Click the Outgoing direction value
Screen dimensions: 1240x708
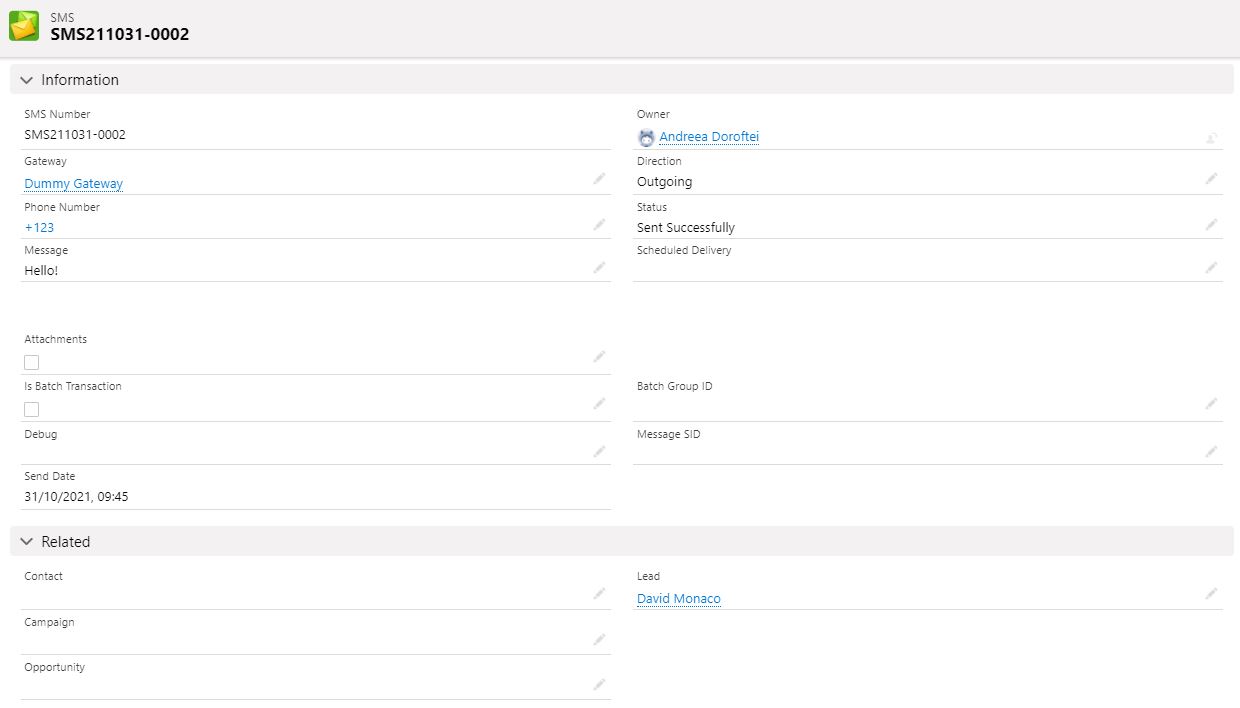pos(664,182)
